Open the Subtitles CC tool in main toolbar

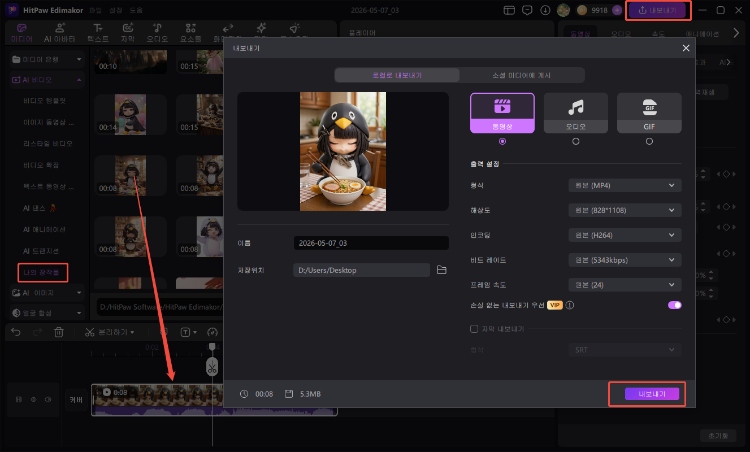(x=127, y=33)
